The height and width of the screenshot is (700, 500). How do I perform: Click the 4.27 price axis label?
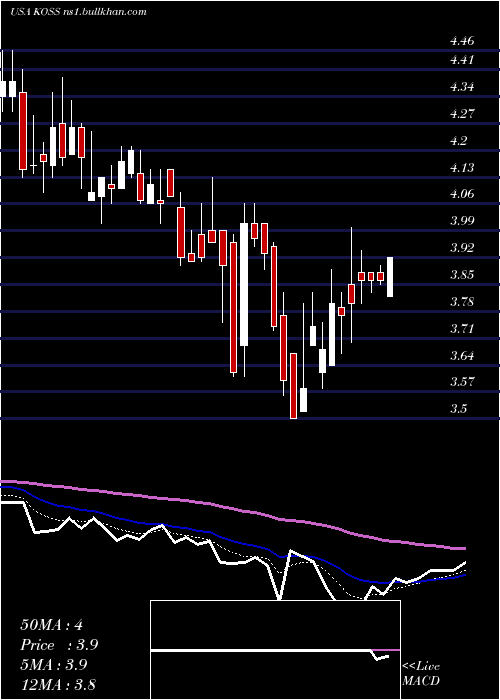(x=462, y=114)
